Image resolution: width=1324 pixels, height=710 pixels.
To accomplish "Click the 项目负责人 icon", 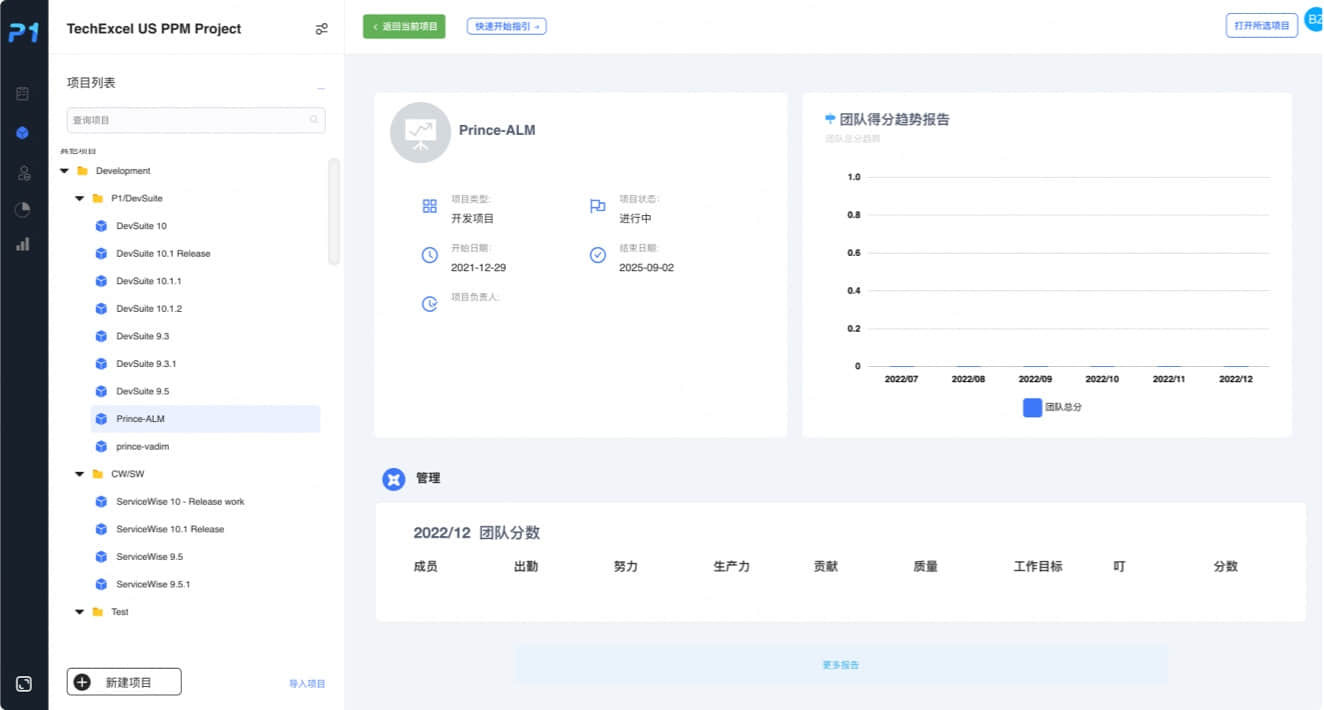I will tap(430, 303).
